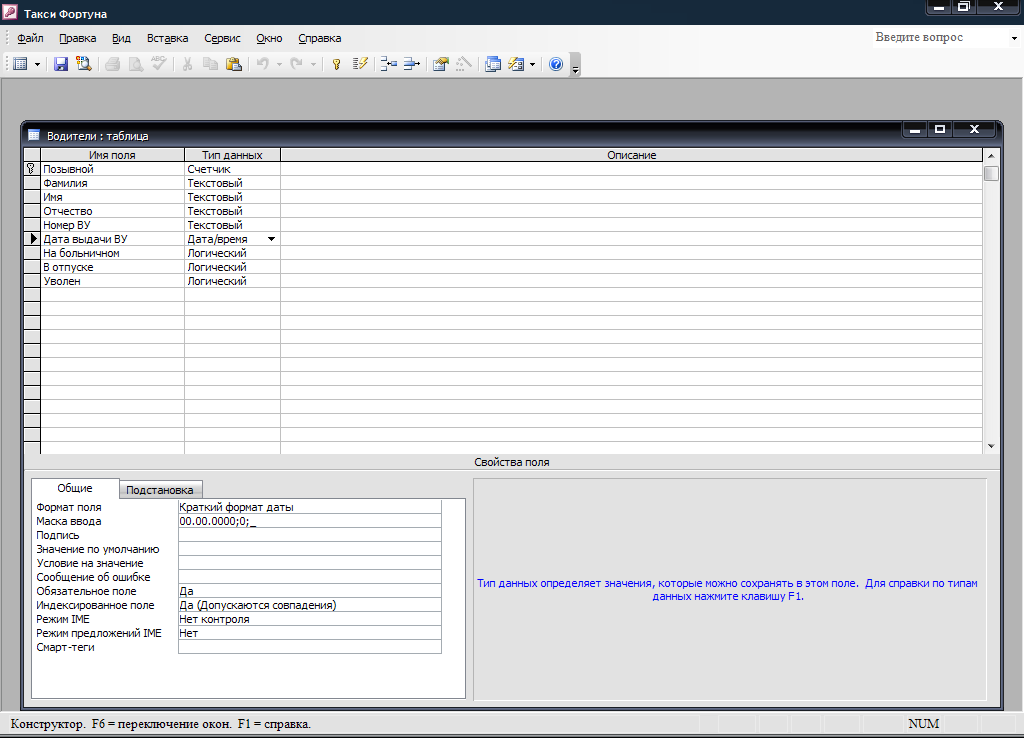
Task: Click the Фамилия field name cell
Action: [112, 183]
